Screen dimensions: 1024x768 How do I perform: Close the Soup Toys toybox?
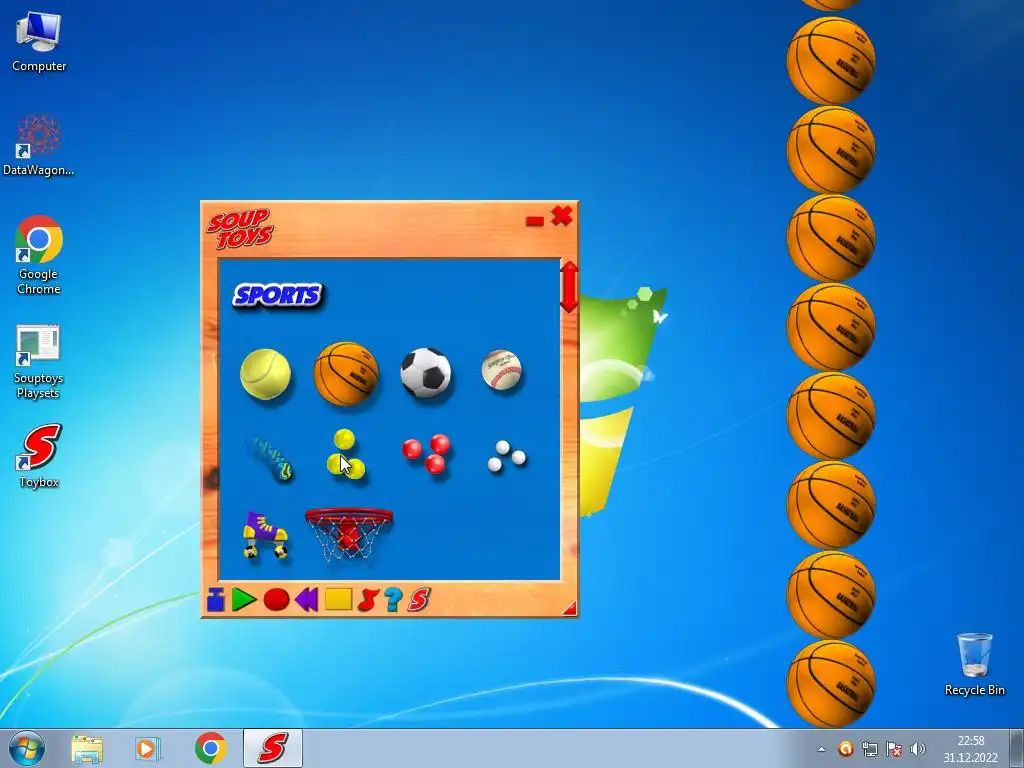(x=562, y=216)
